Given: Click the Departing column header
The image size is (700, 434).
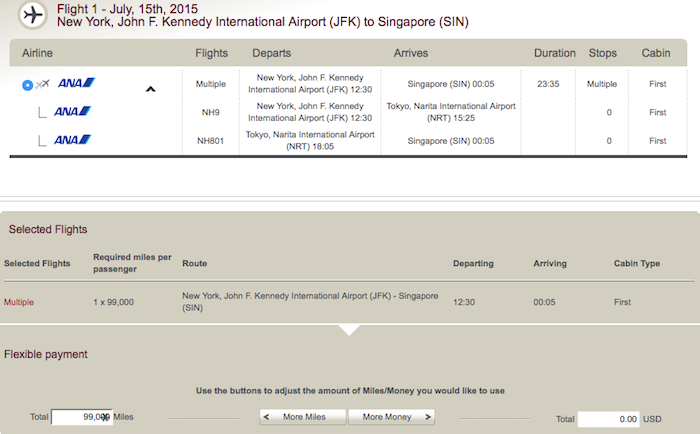Looking at the screenshot, I should click(x=473, y=263).
